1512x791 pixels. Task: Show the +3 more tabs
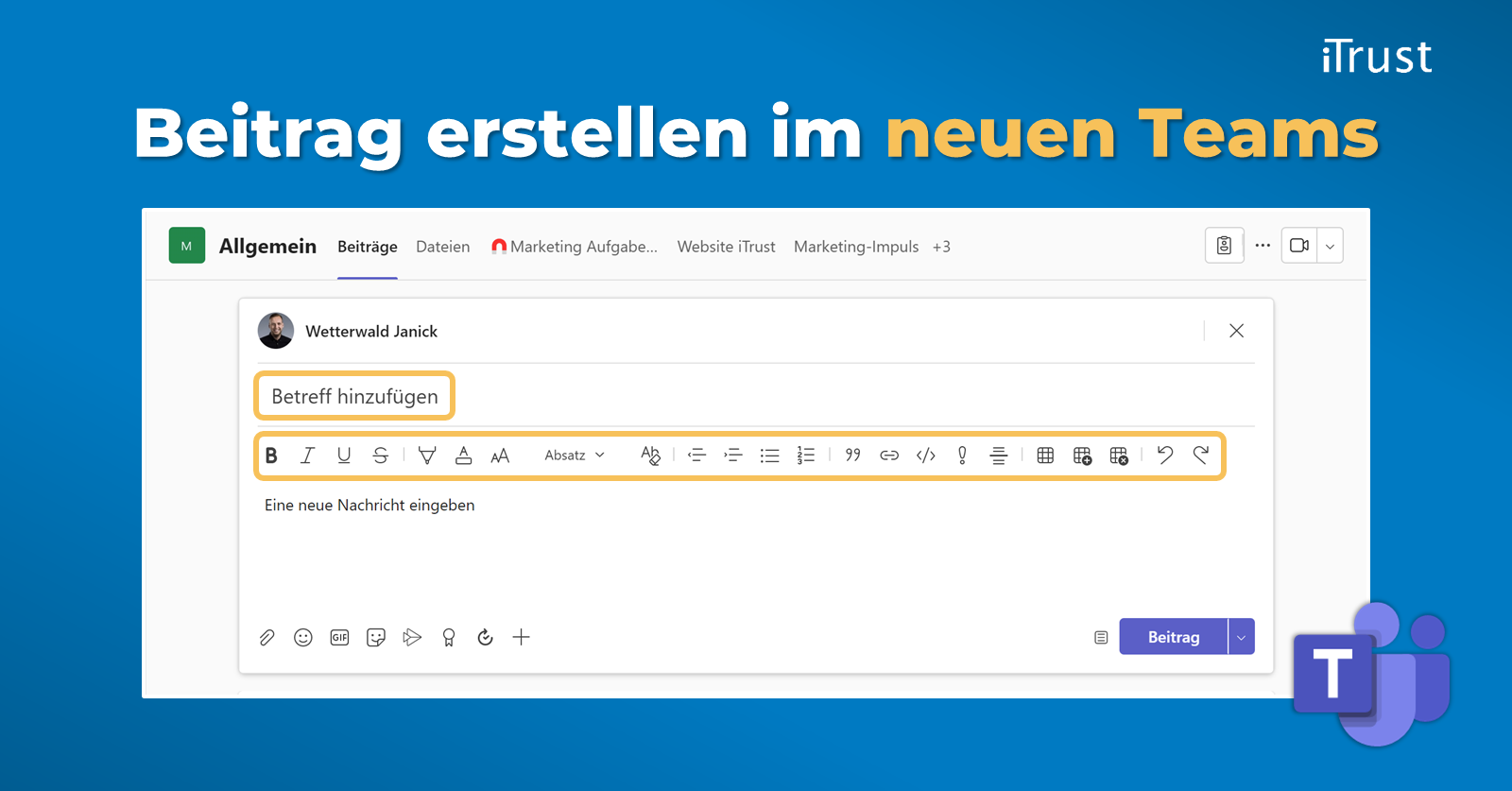coord(941,247)
